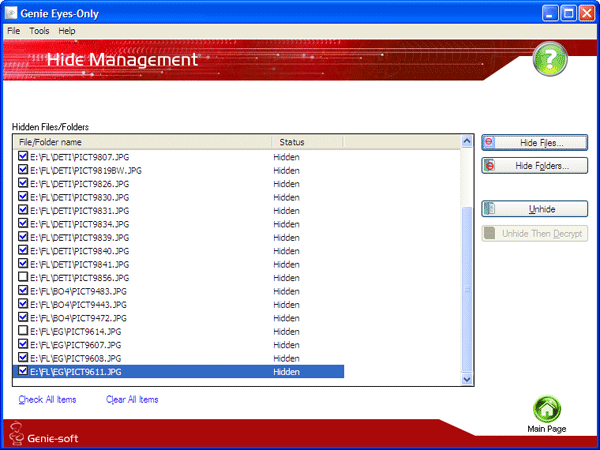Go to Main Page home icon
The height and width of the screenshot is (450, 600).
click(x=547, y=409)
